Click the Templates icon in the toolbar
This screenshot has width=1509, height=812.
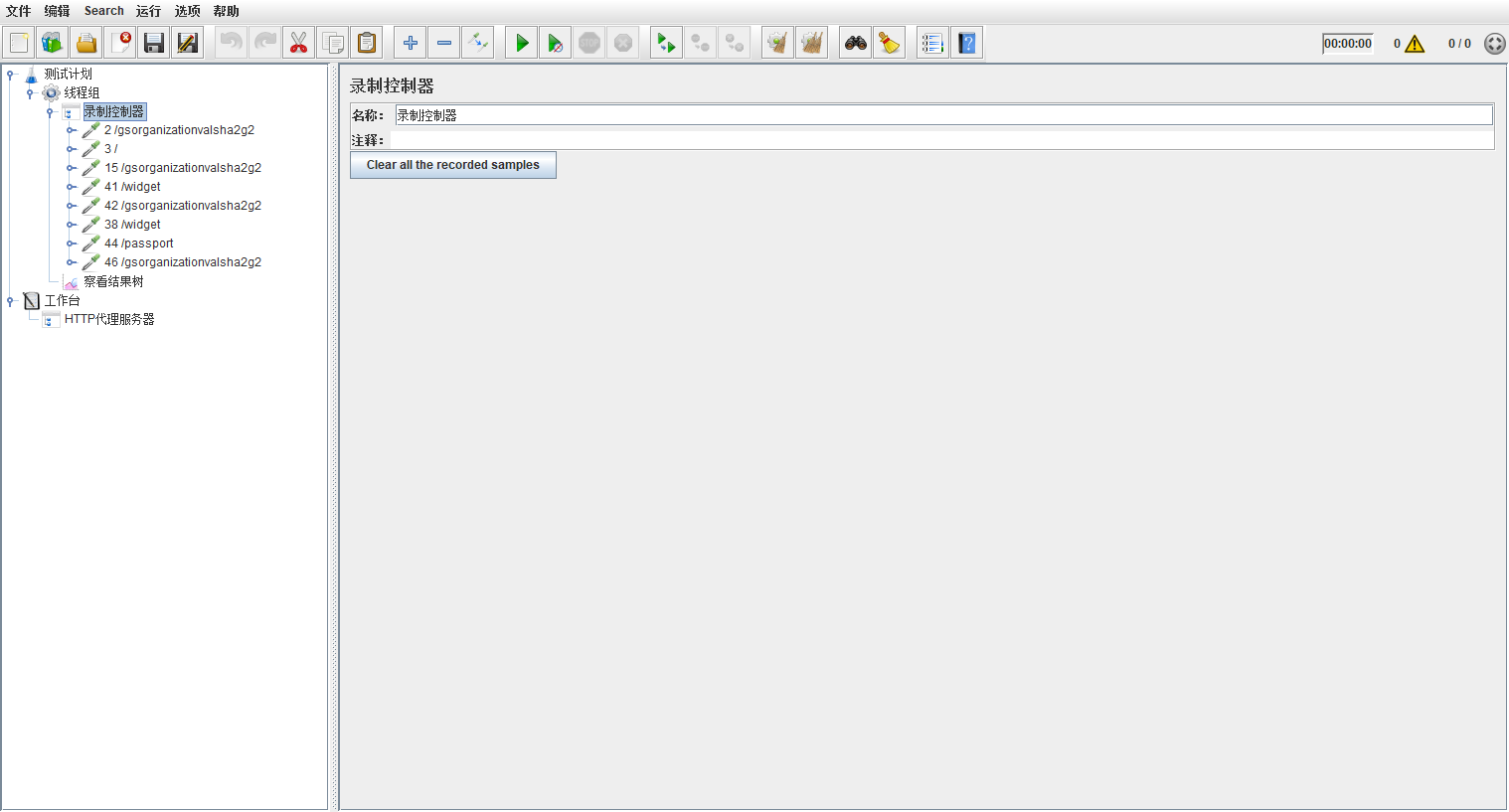(x=52, y=42)
